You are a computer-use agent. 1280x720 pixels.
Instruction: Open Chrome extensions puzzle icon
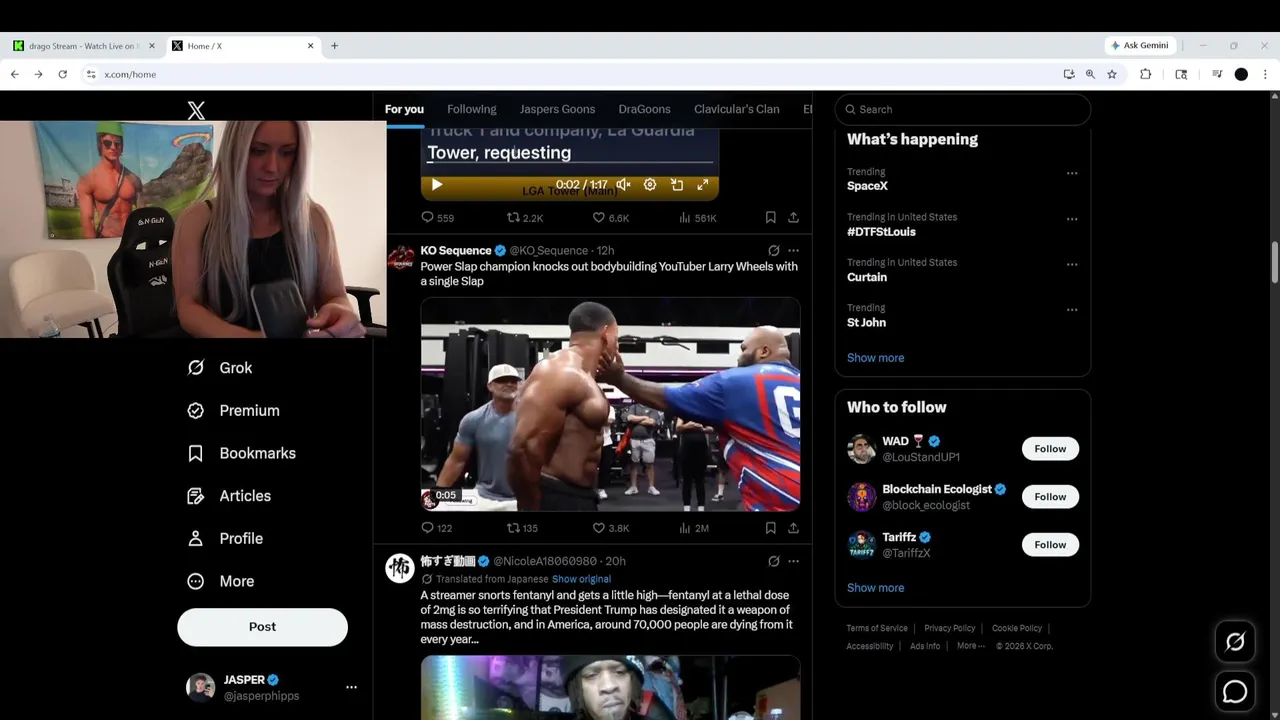(1146, 74)
